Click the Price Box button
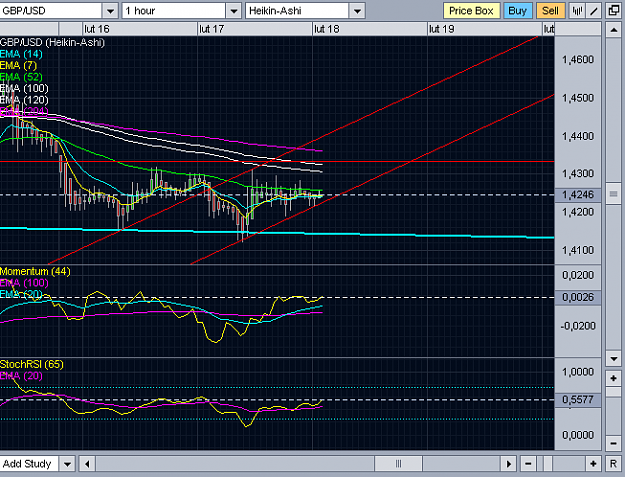Image resolution: width=625 pixels, height=477 pixels. pyautogui.click(x=471, y=11)
